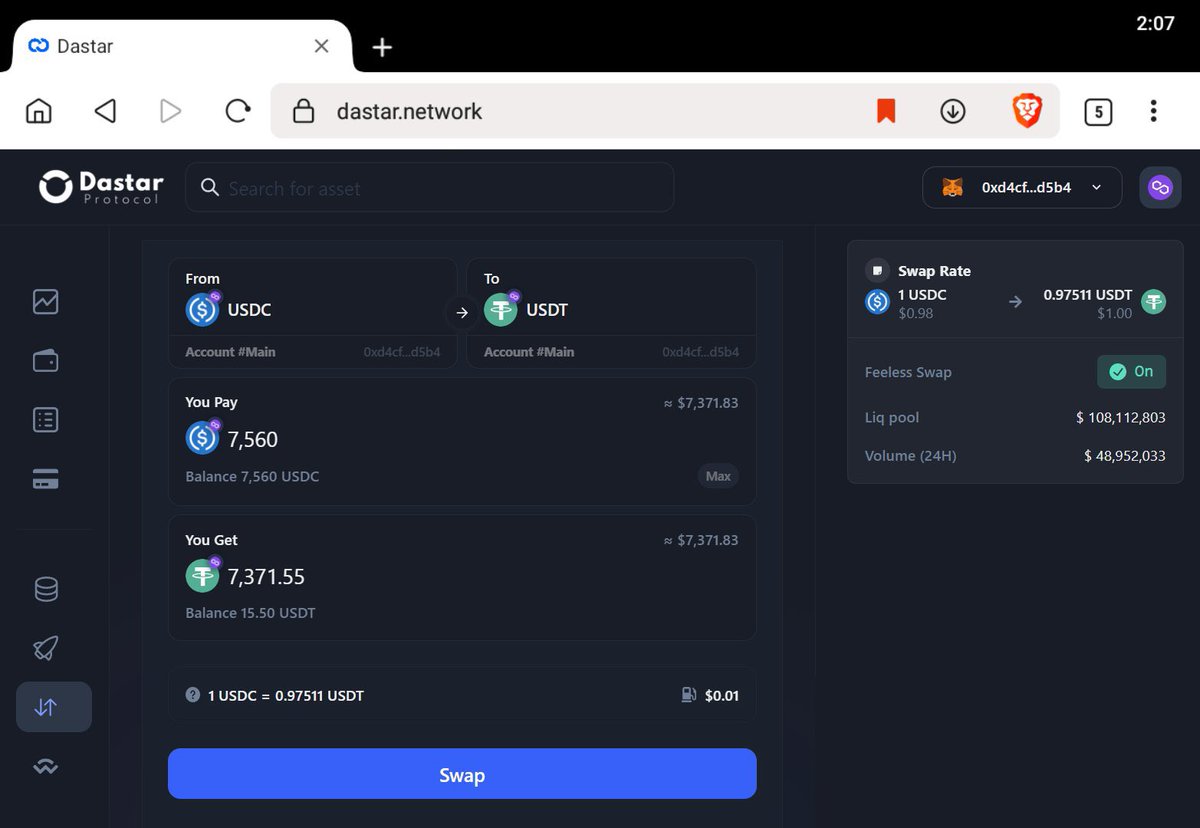Click the gas pump fee icon

pyautogui.click(x=689, y=695)
